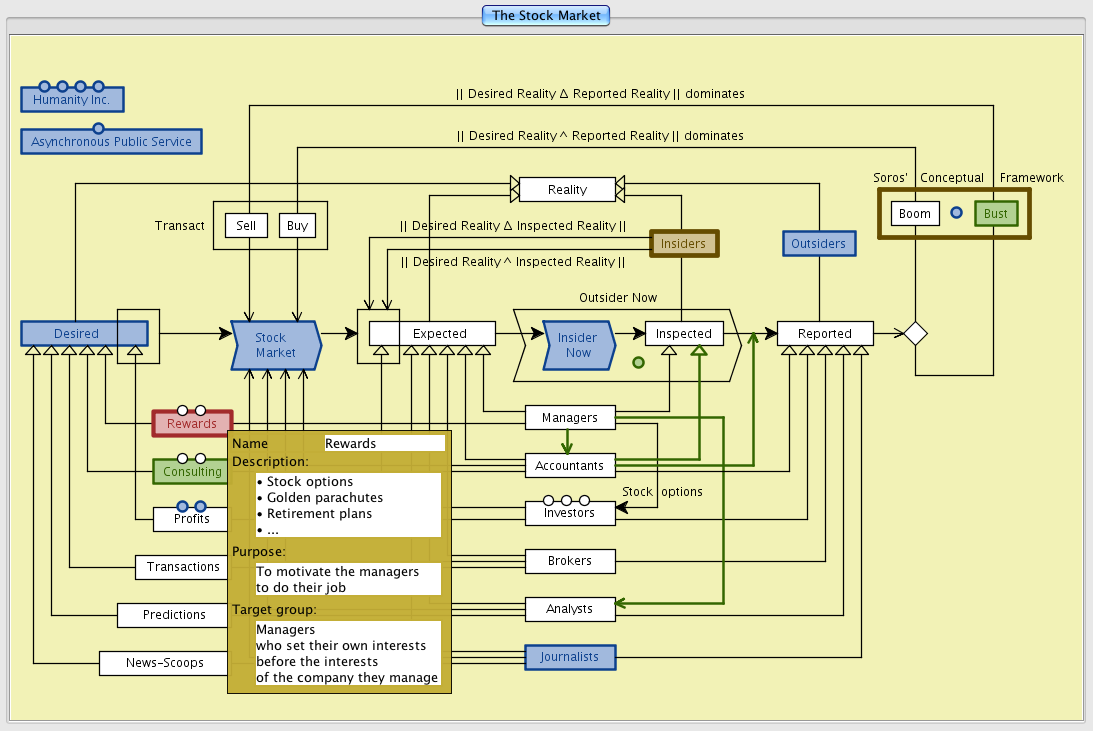Screen dimensions: 1093x731
Task: Expand the green Consulting node
Action: point(191,471)
